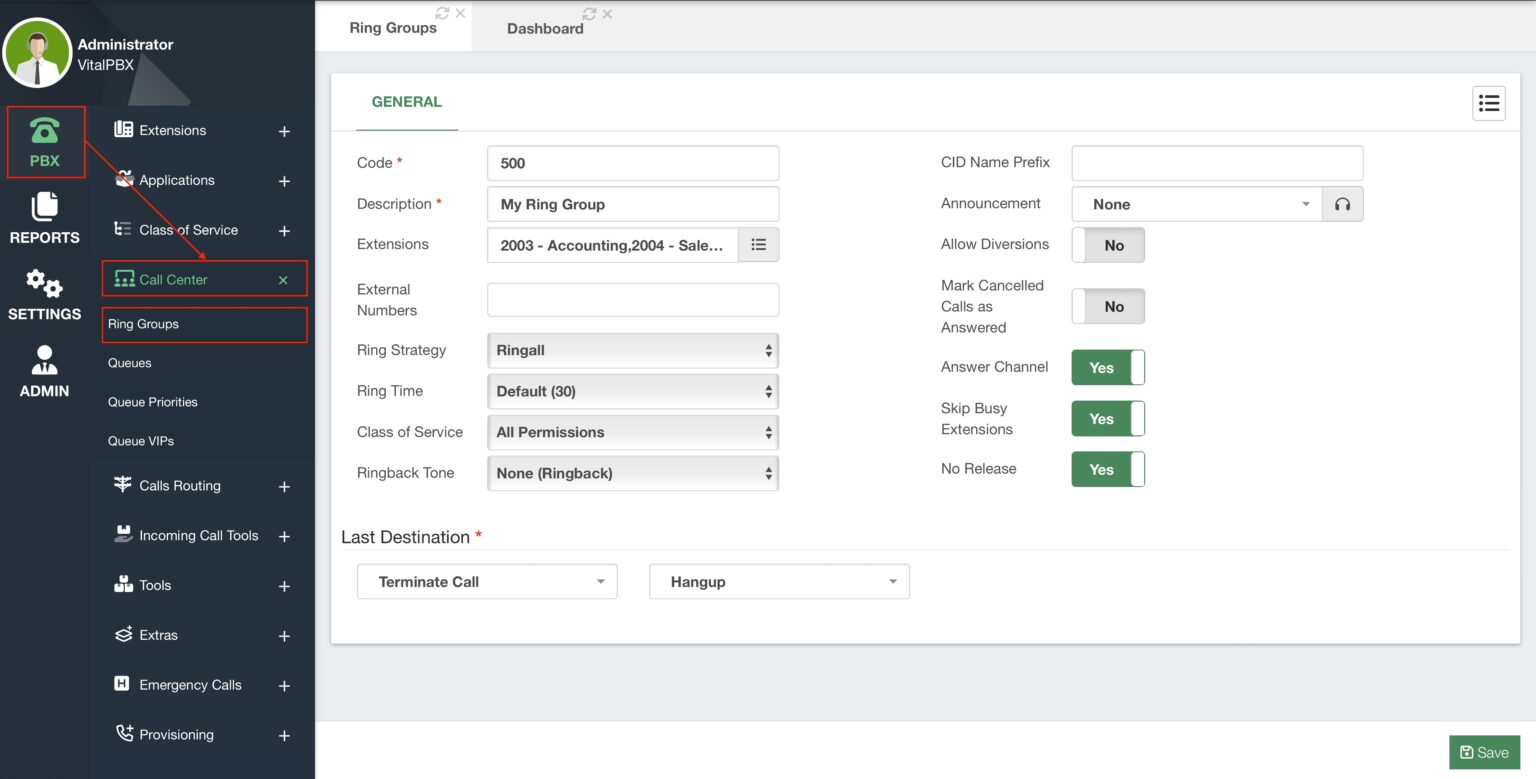Click the Provisioning phone icon

click(124, 734)
